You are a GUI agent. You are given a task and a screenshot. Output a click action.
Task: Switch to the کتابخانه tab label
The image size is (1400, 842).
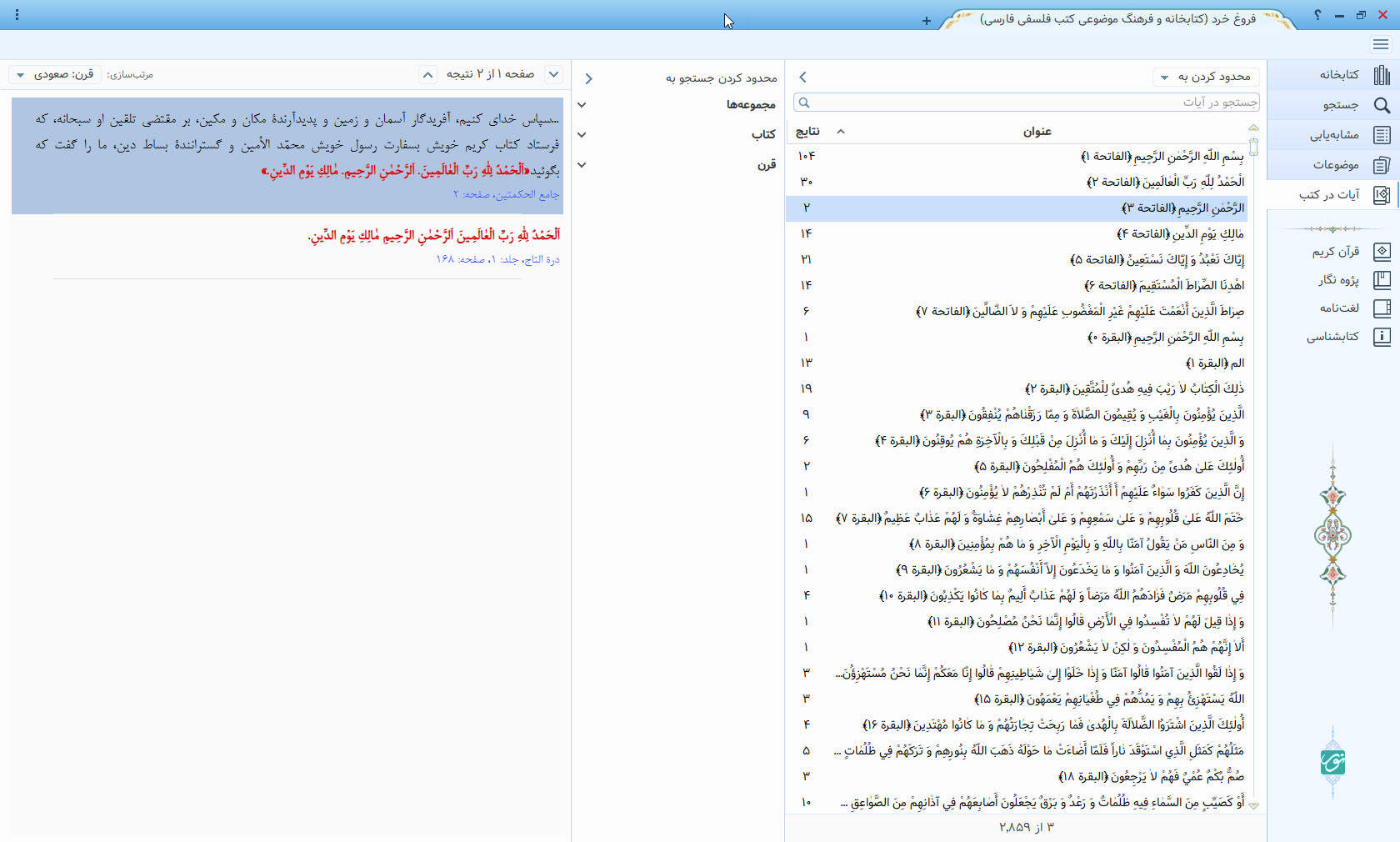[x=1339, y=75]
